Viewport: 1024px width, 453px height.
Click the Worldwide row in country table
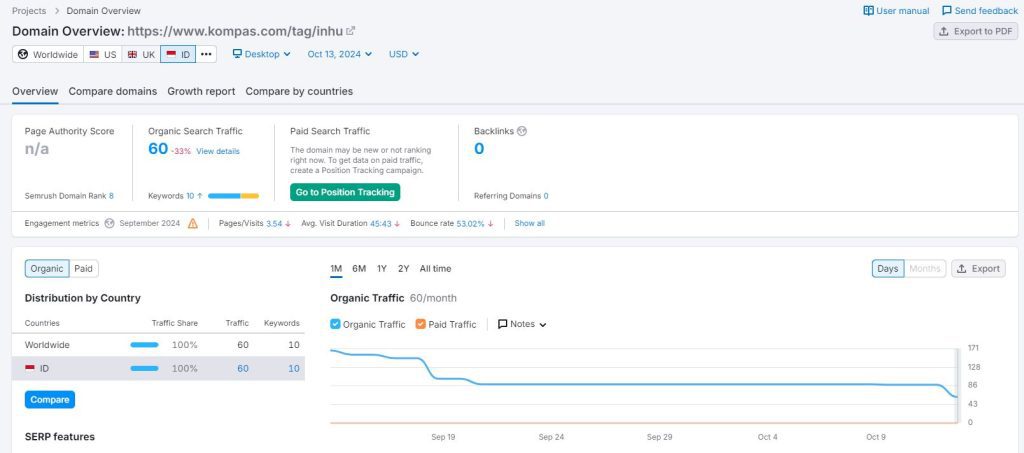(158, 345)
